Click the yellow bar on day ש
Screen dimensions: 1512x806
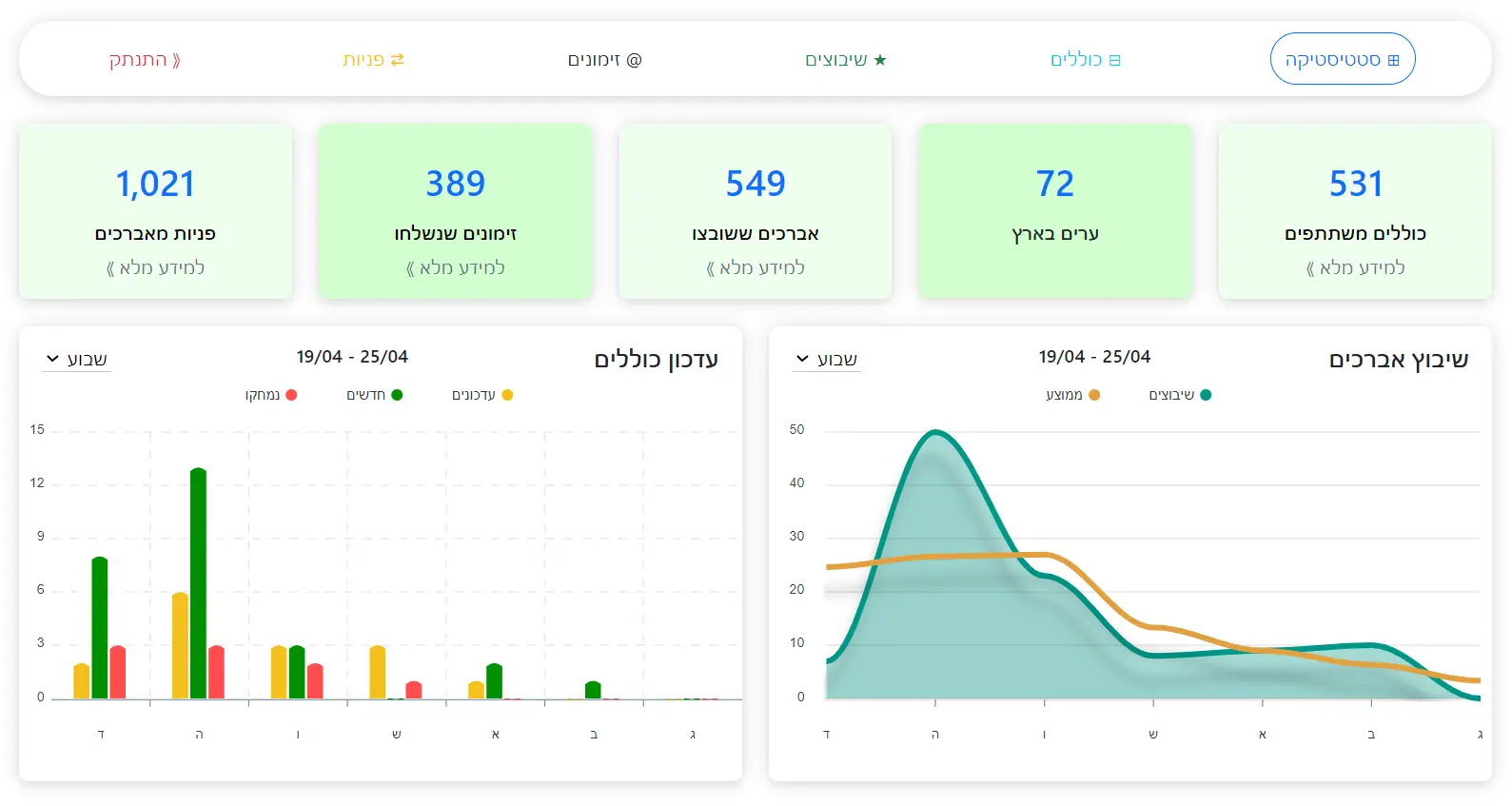tap(377, 672)
